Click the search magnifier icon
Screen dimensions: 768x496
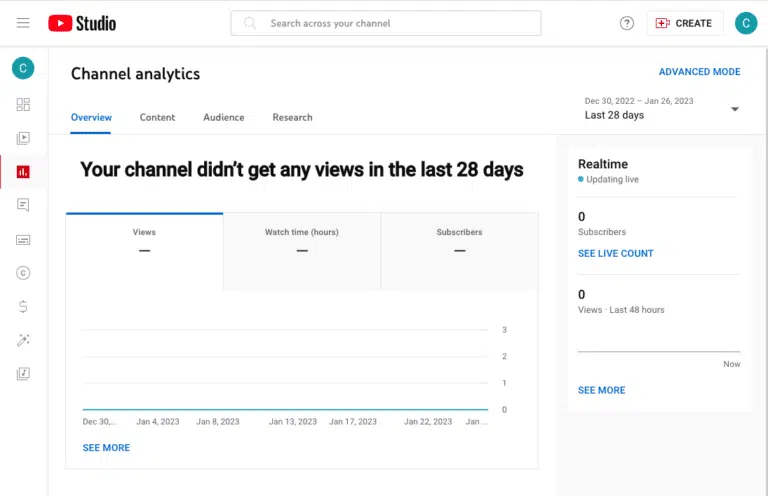coord(250,23)
